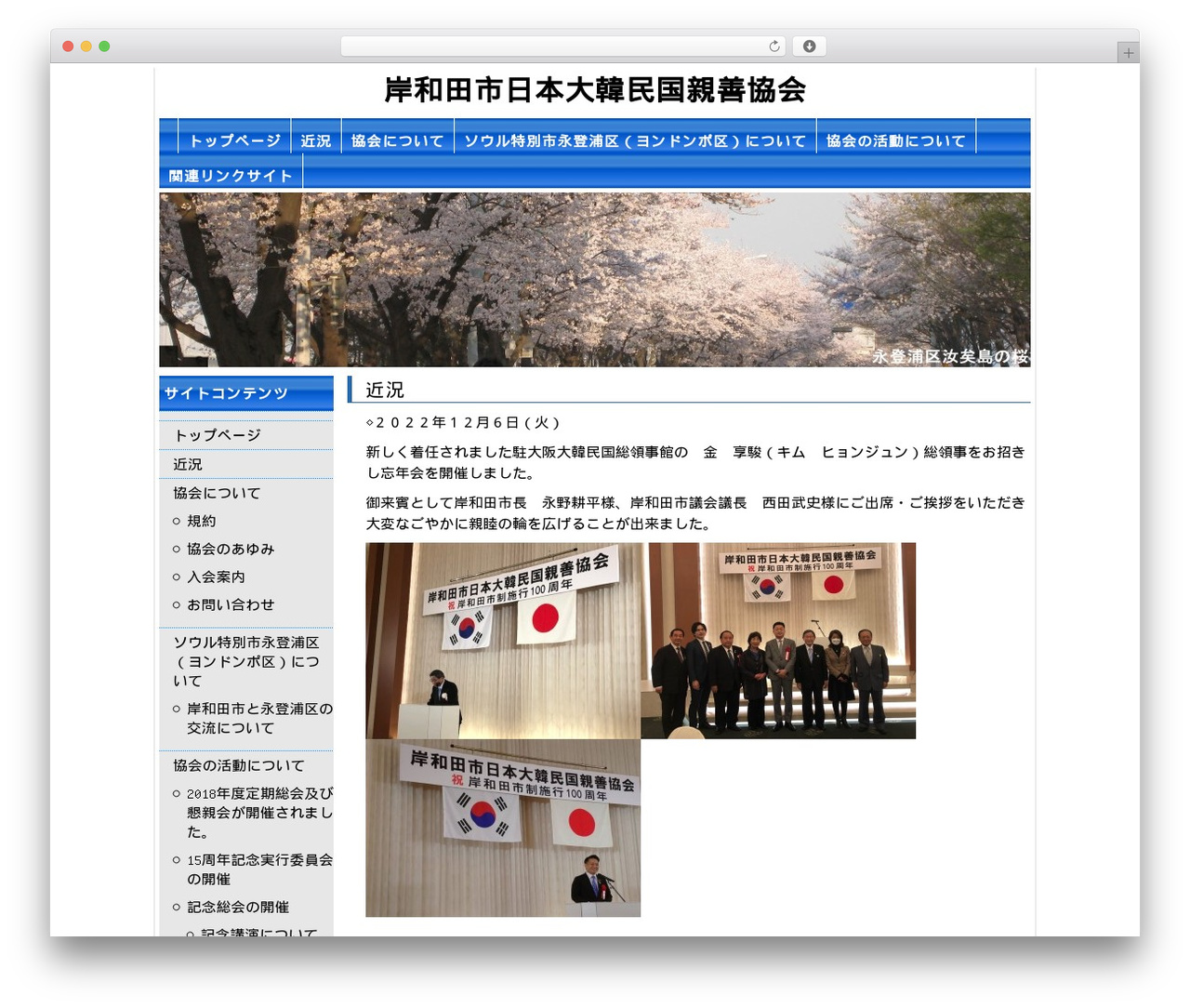Screen dimensions: 1190x1008
Task: Open お問い合わせ sidebar link
Action: (x=231, y=604)
